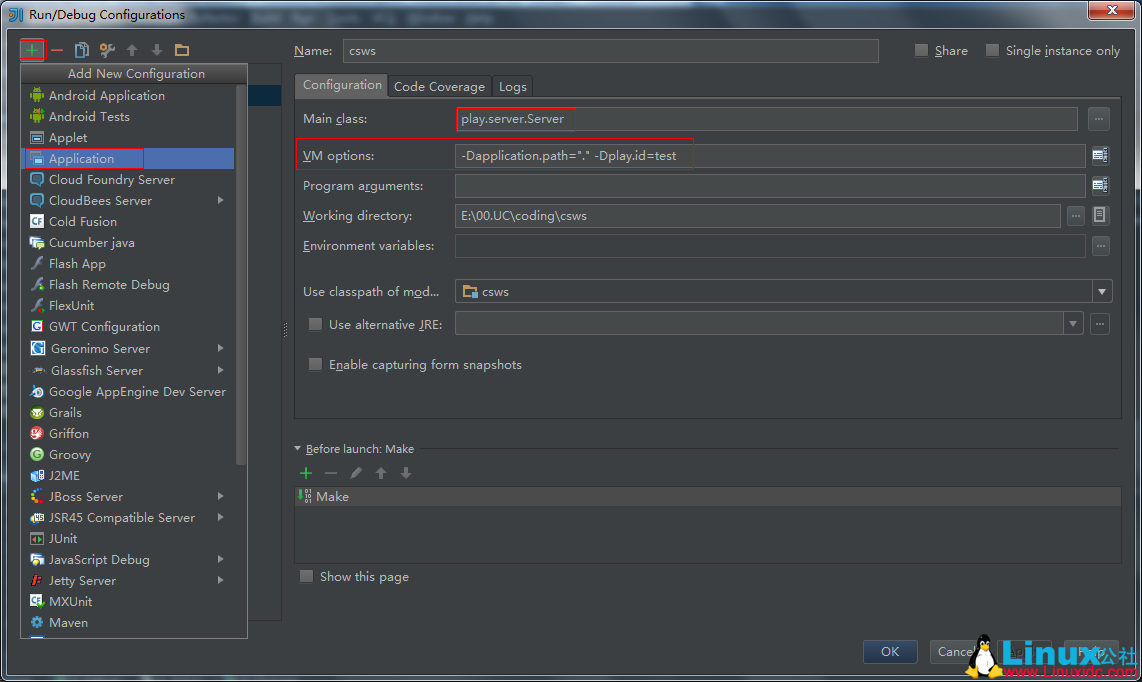1142x682 pixels.
Task: Click the Program arguments input field
Action: coord(769,186)
